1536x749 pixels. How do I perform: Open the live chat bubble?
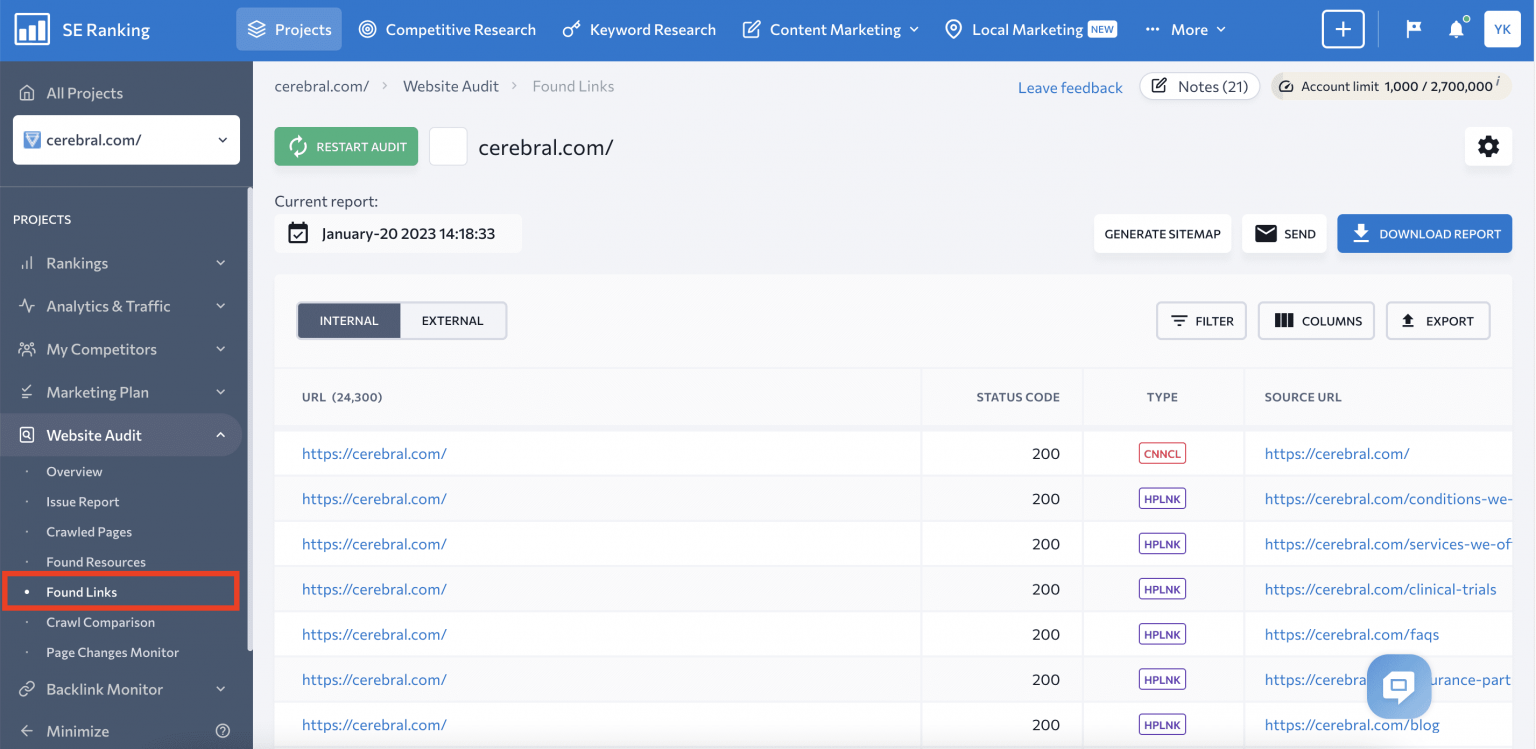tap(1398, 687)
